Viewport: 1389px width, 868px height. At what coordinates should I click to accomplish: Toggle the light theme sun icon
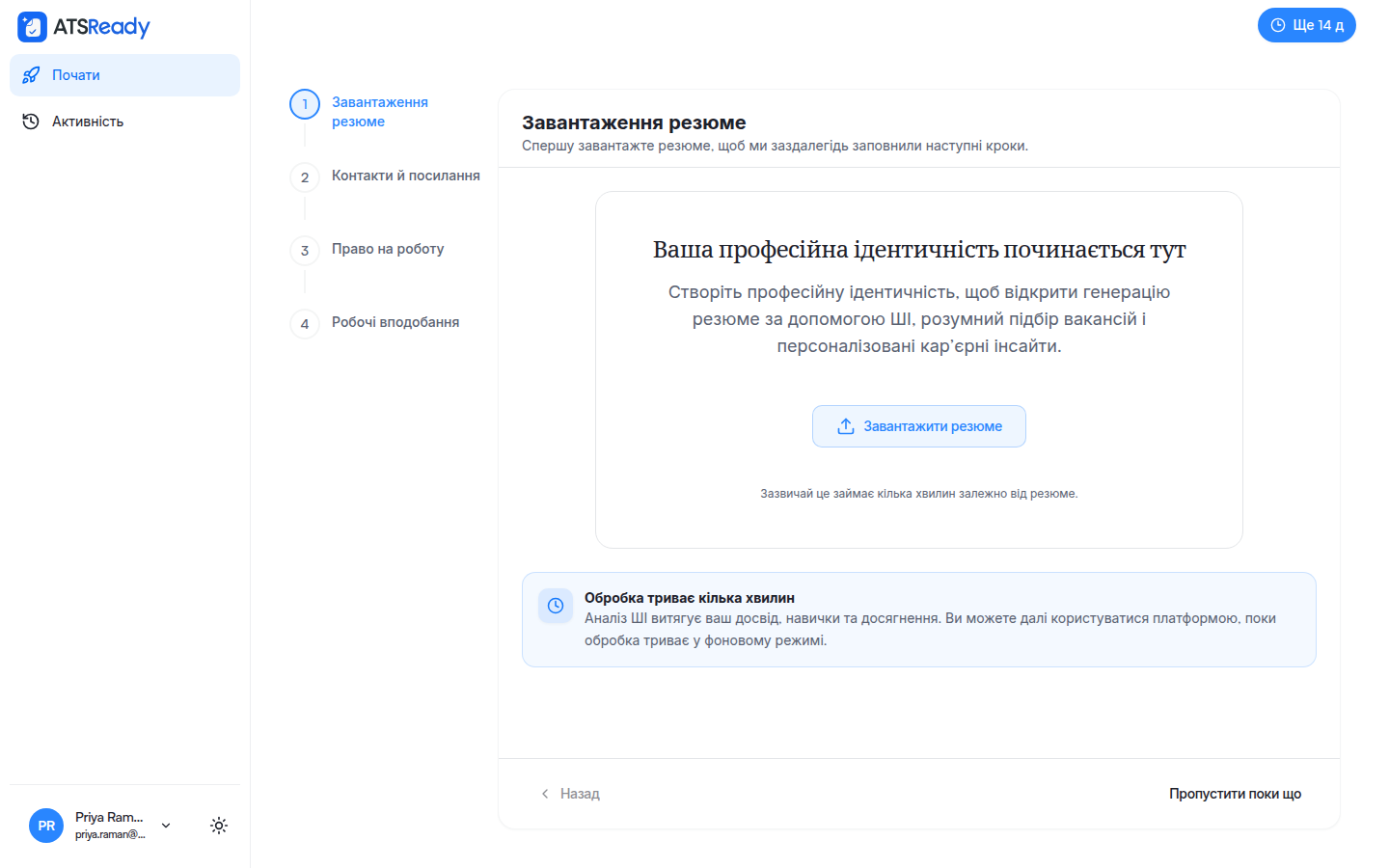click(x=219, y=826)
